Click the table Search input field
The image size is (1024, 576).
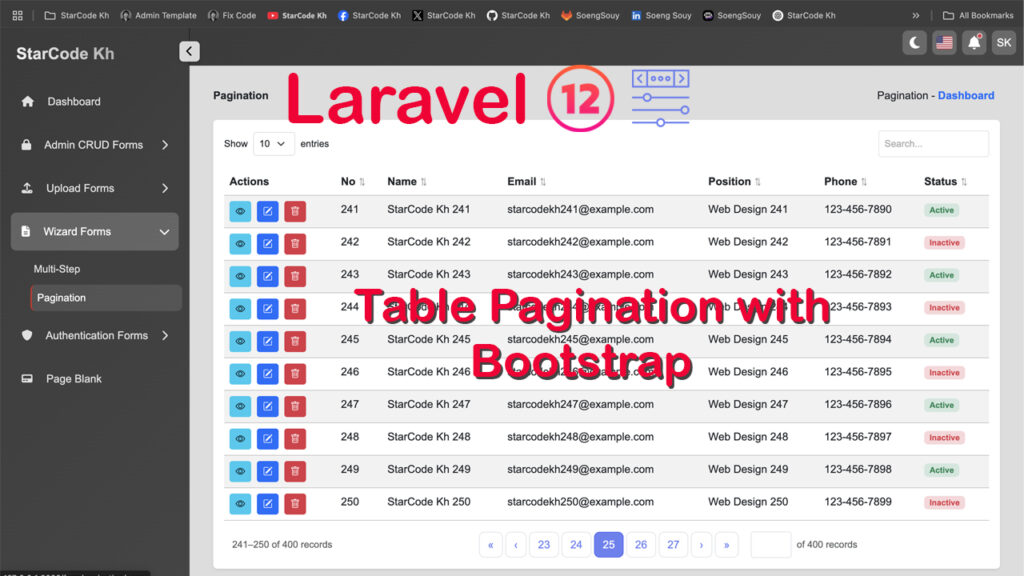pos(933,144)
